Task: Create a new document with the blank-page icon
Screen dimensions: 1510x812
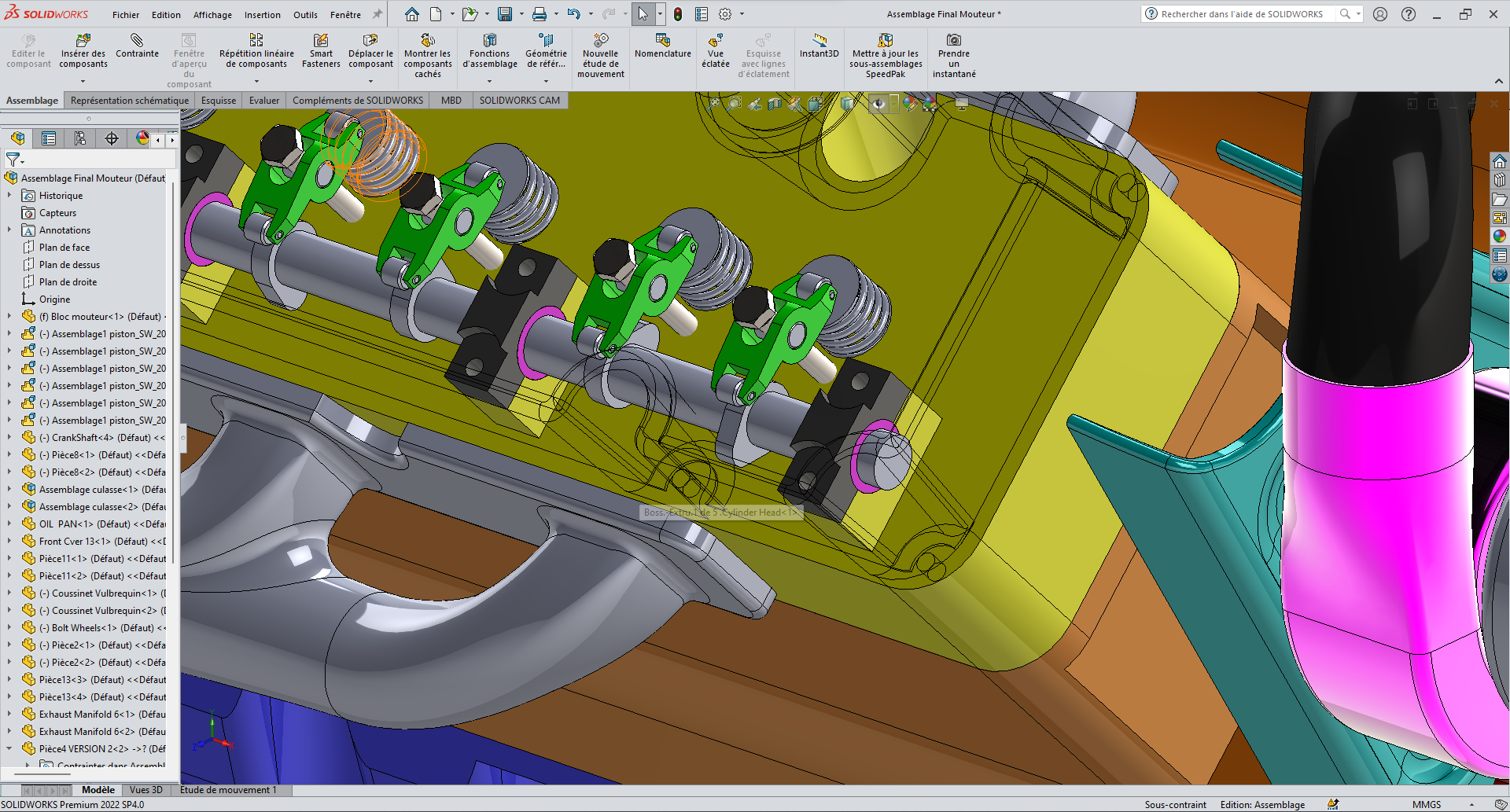Action: [436, 14]
